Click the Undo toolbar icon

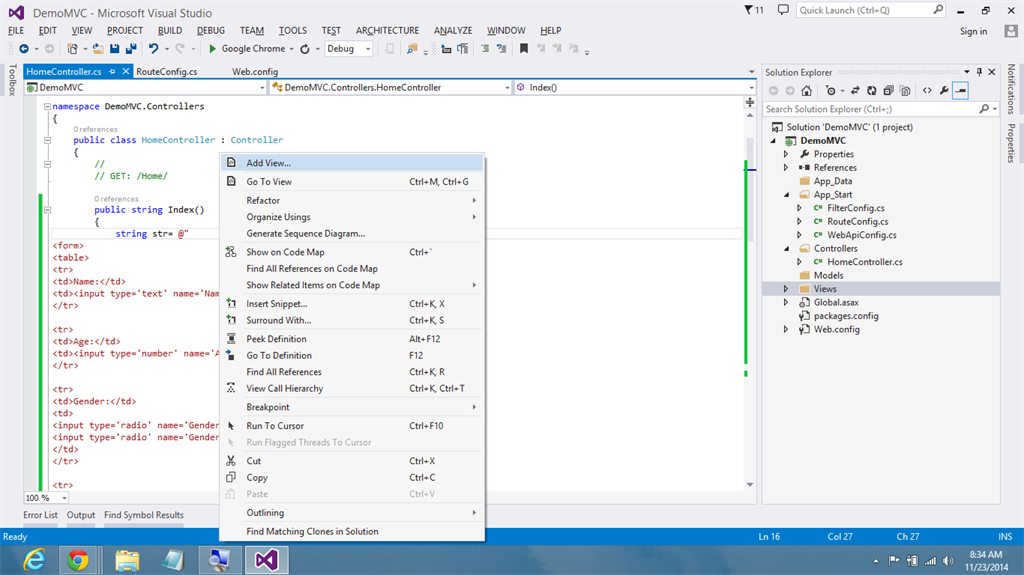[x=153, y=48]
